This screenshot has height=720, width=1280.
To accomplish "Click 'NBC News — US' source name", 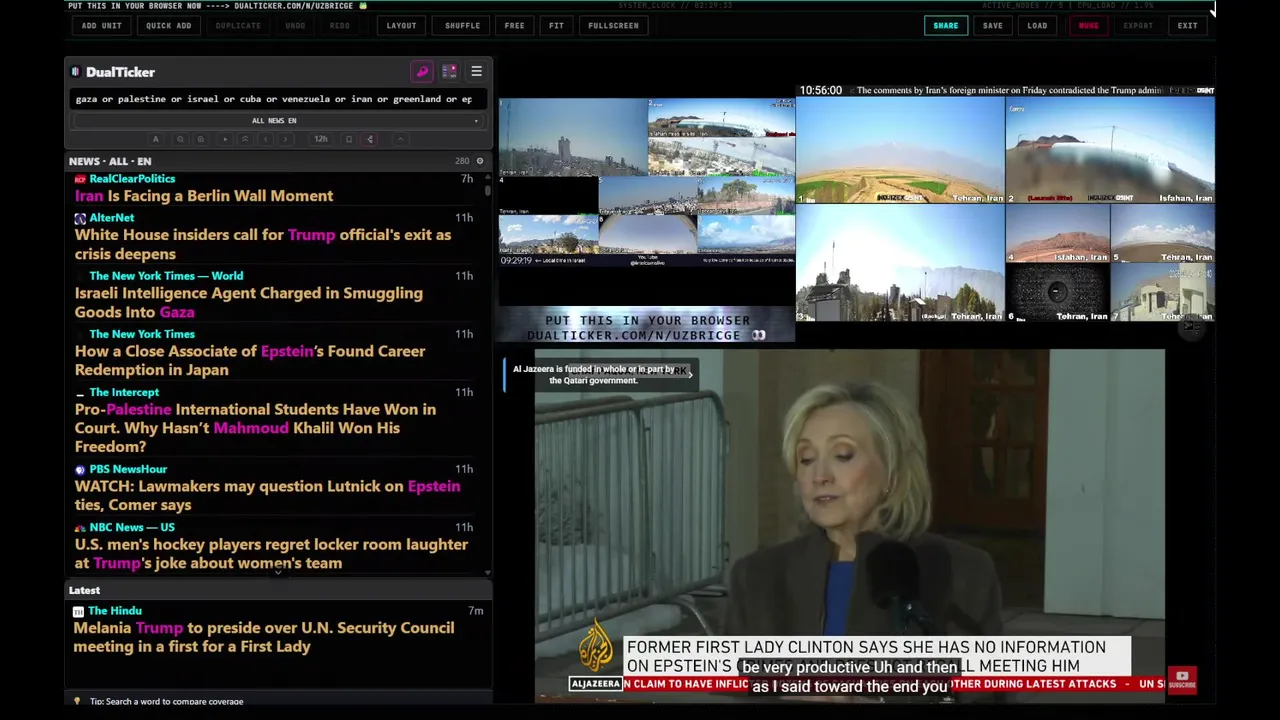I will (132, 527).
